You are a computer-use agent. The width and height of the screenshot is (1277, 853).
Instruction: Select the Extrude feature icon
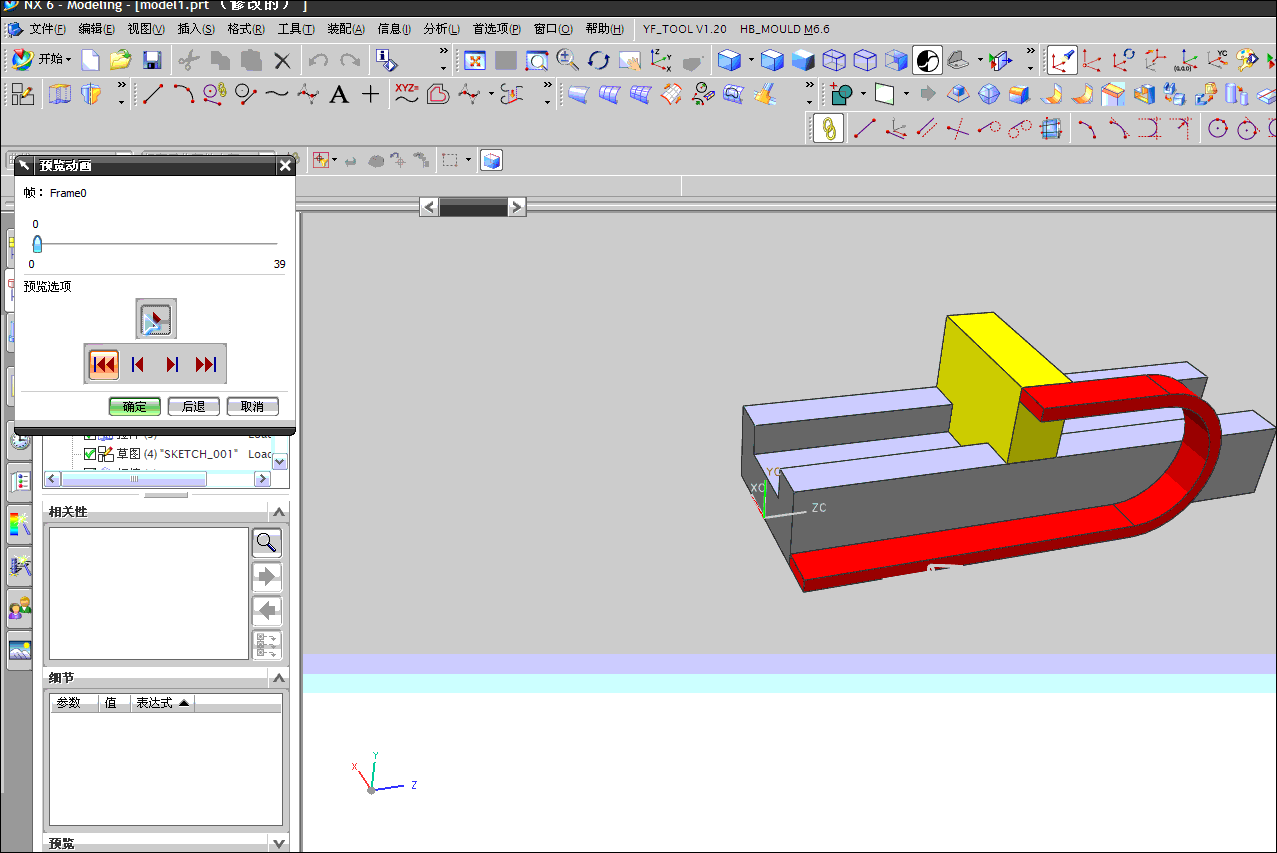tap(60, 95)
